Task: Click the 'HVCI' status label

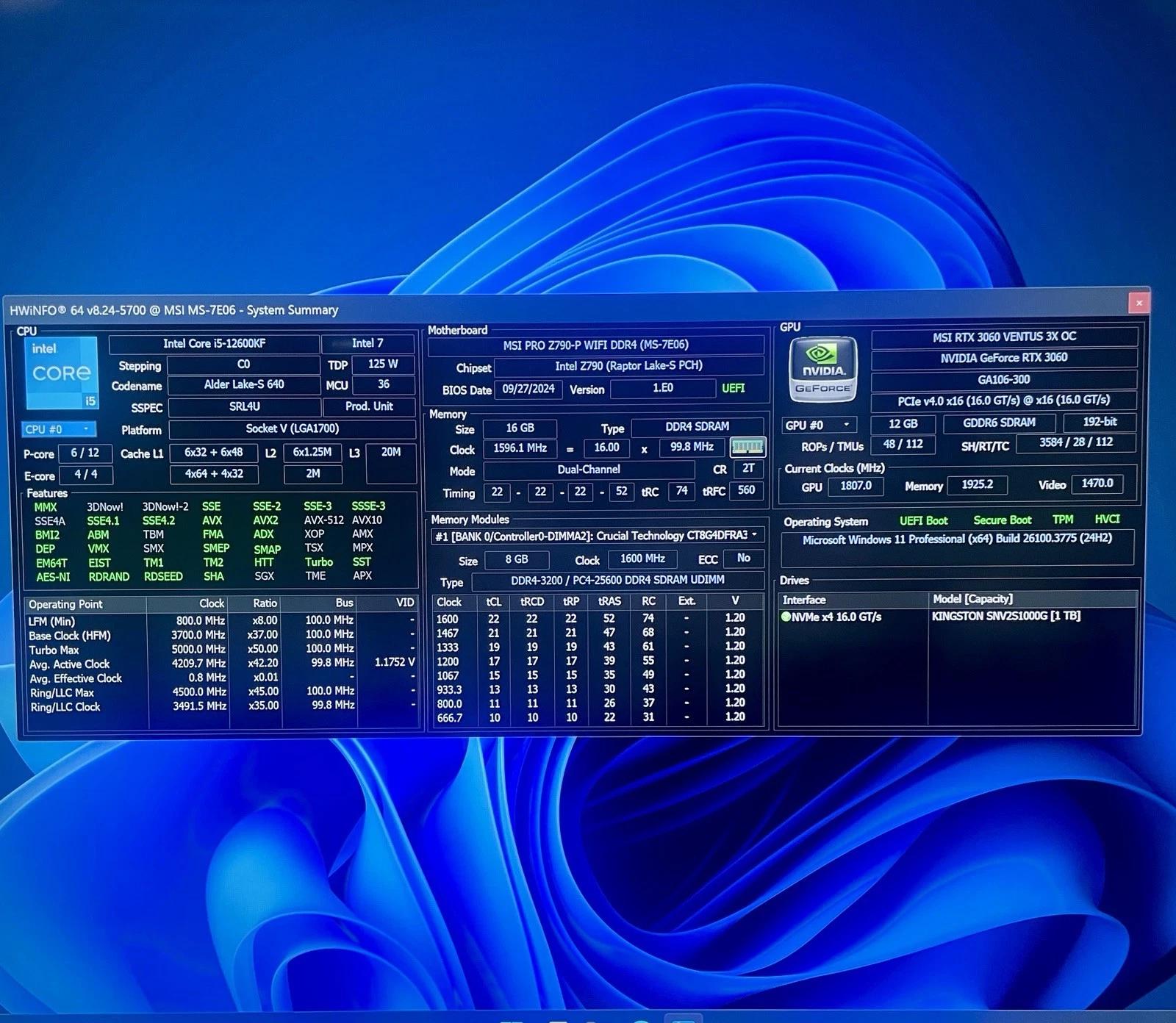Action: coord(1107,520)
